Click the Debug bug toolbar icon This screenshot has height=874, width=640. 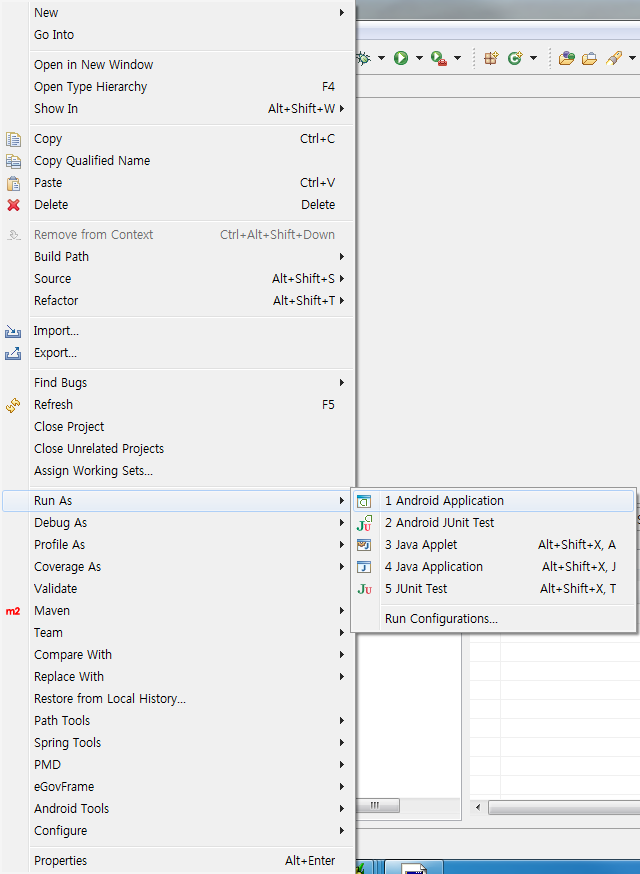(363, 58)
